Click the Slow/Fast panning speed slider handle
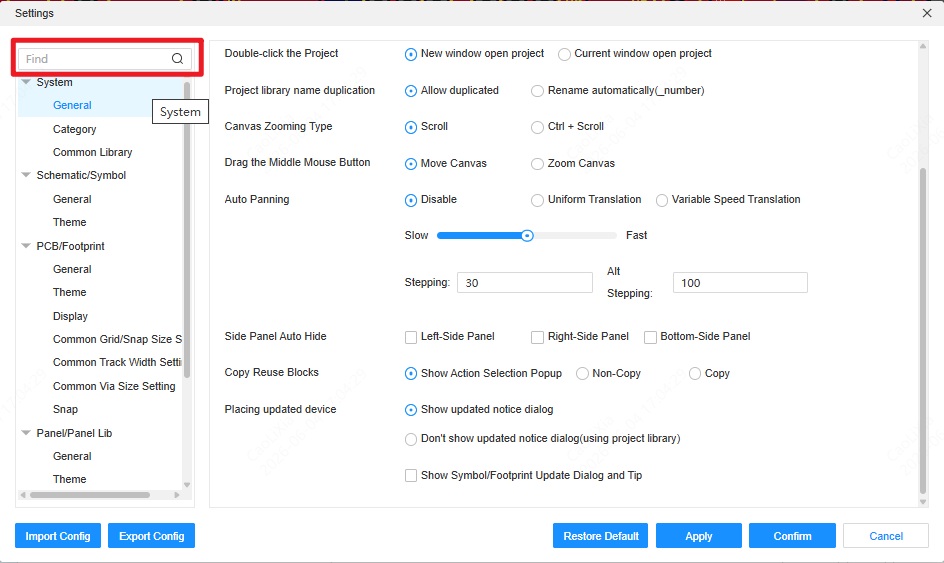 tap(527, 235)
